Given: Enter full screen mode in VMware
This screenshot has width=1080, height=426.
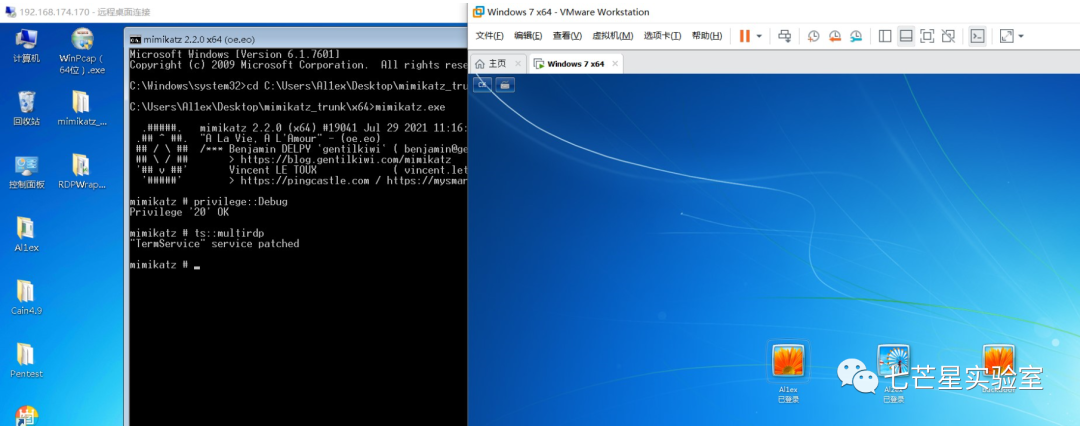Looking at the screenshot, I should click(x=927, y=36).
